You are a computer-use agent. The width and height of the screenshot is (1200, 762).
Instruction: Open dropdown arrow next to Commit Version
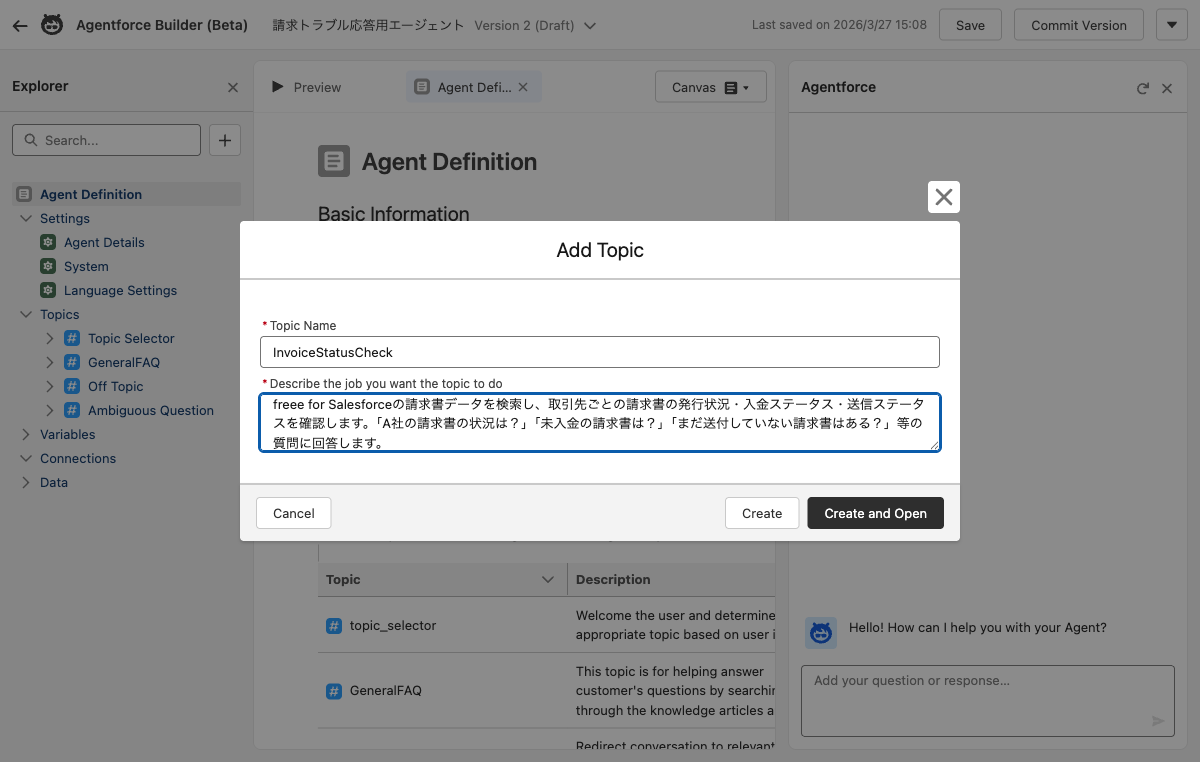[x=1171, y=25]
